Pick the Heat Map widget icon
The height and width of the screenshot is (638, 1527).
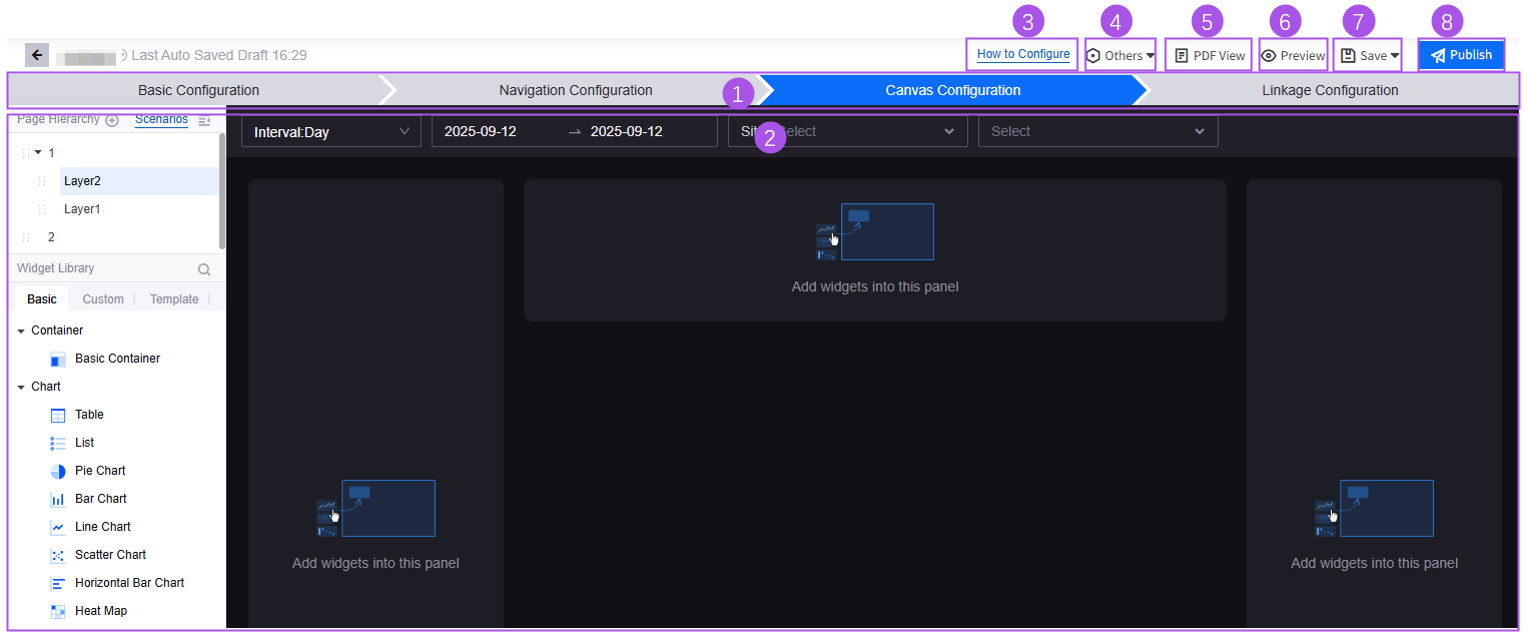58,611
